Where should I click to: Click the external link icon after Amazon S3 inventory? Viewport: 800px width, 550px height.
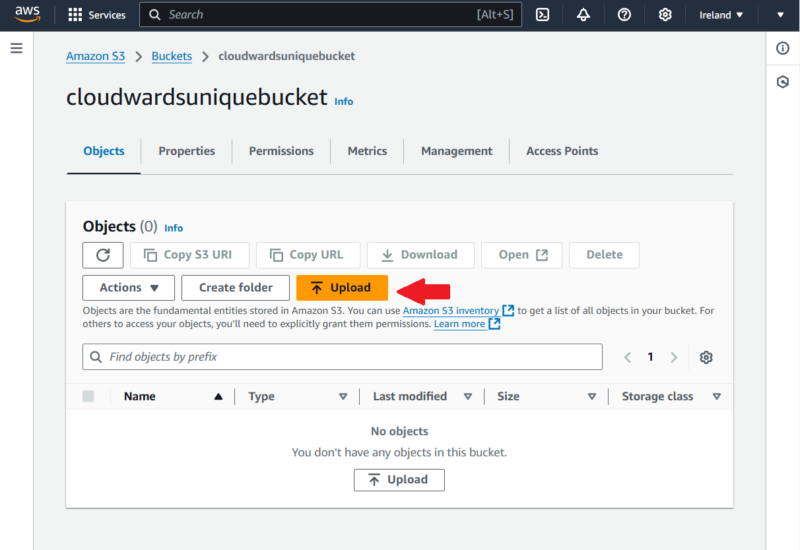(508, 310)
